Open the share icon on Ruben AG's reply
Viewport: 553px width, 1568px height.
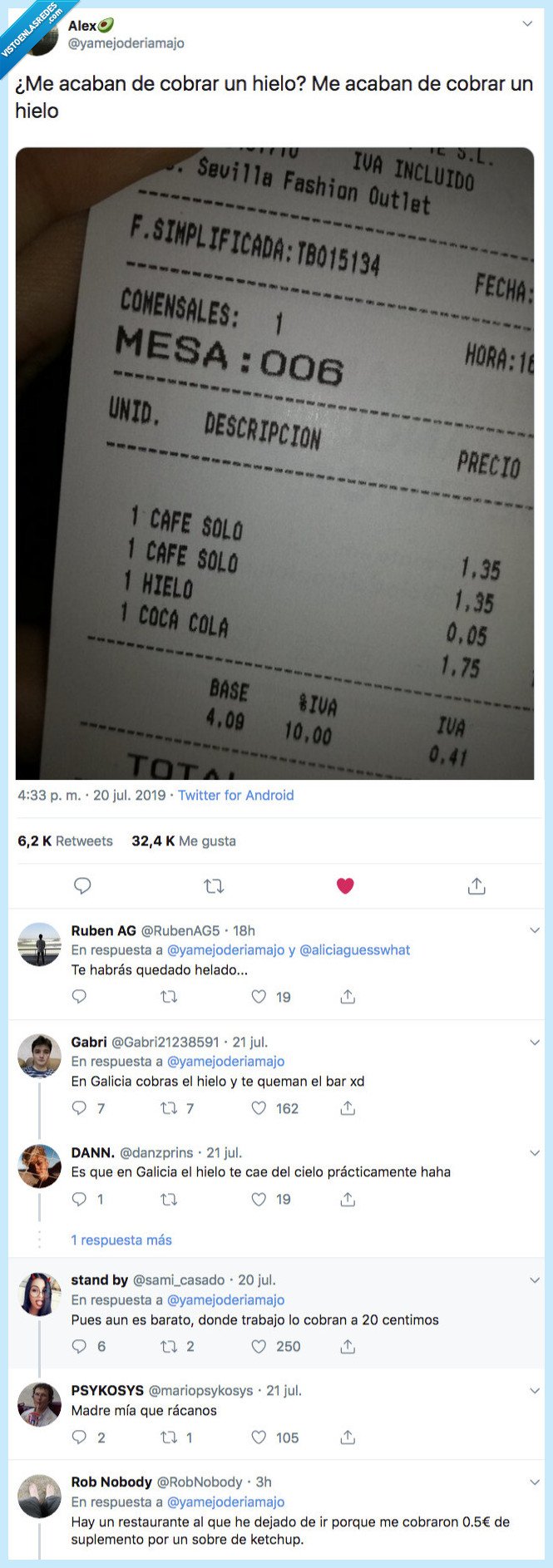pos(347,997)
